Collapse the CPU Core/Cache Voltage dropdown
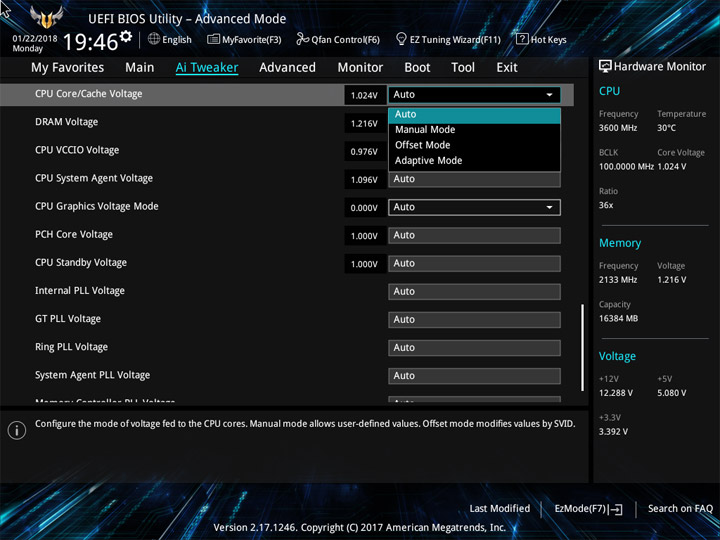 pyautogui.click(x=474, y=95)
